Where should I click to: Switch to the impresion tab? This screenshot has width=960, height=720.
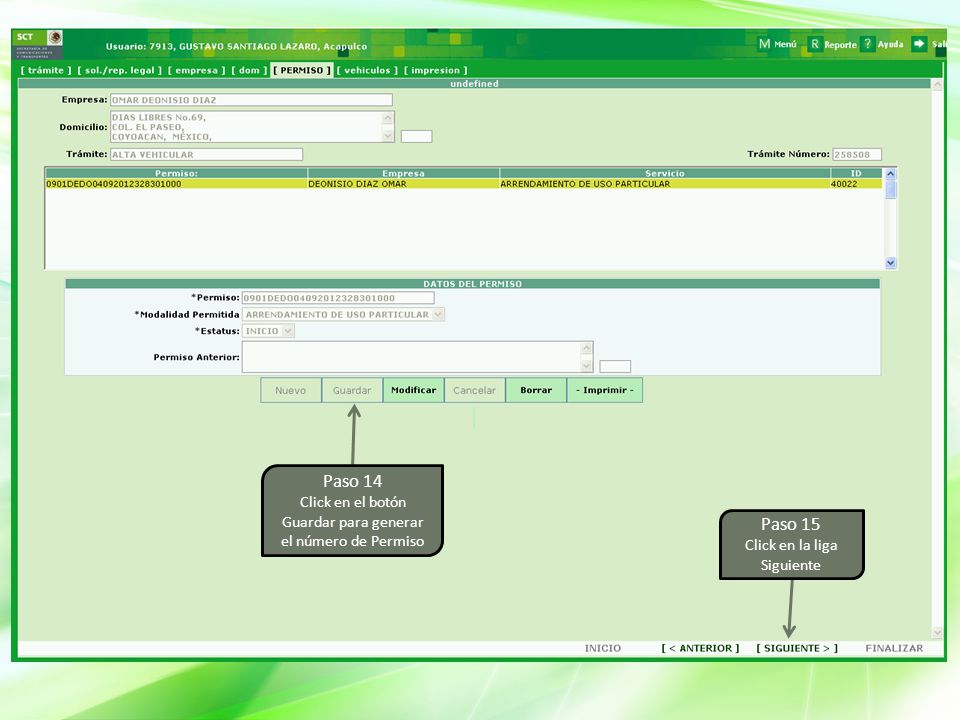coord(435,70)
